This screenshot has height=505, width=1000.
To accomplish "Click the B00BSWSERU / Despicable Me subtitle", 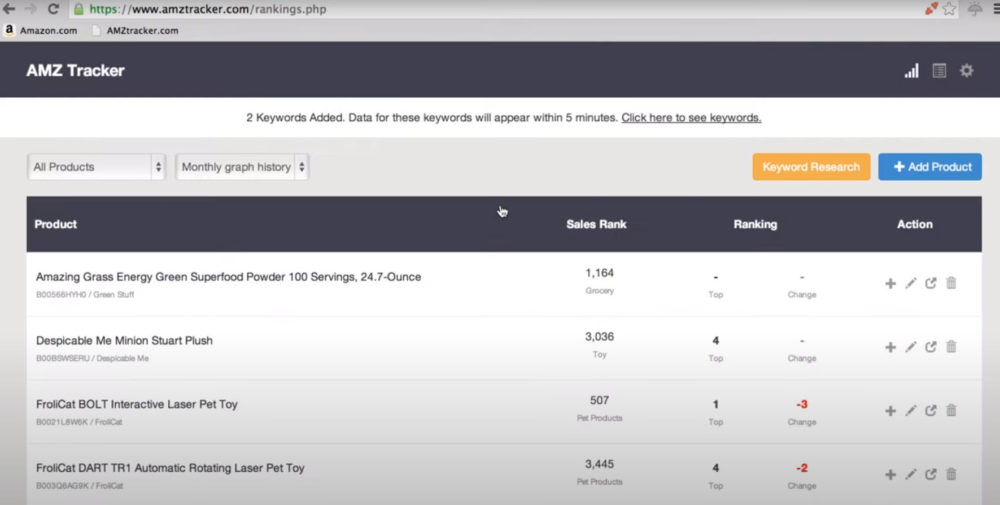I will [x=92, y=358].
